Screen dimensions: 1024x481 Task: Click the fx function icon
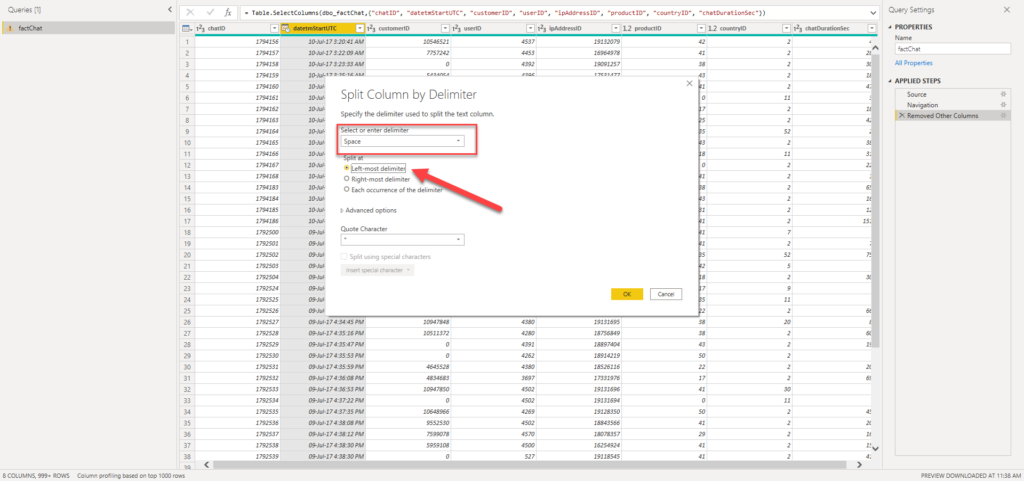pyautogui.click(x=227, y=12)
